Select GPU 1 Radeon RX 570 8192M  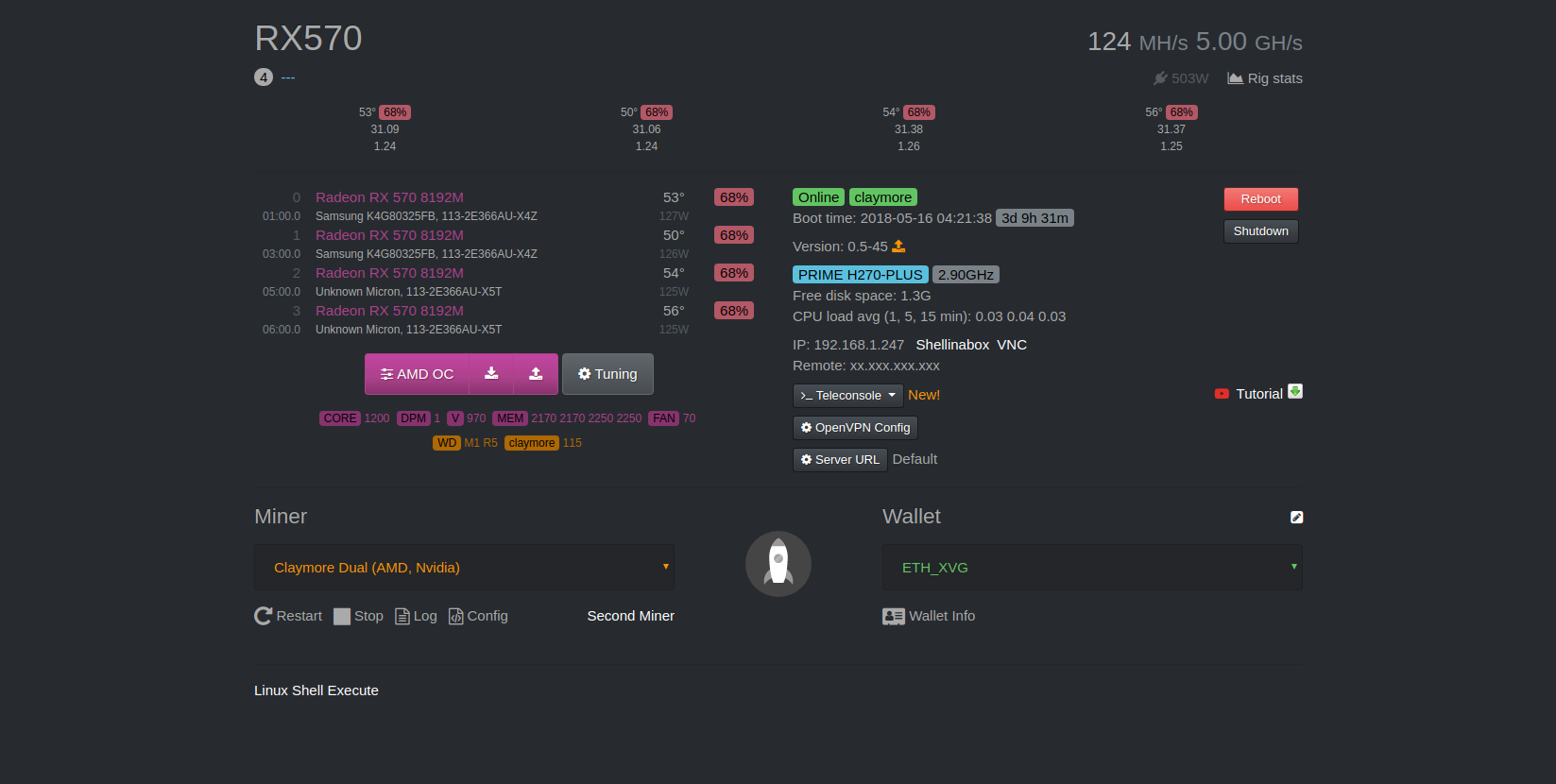point(389,235)
